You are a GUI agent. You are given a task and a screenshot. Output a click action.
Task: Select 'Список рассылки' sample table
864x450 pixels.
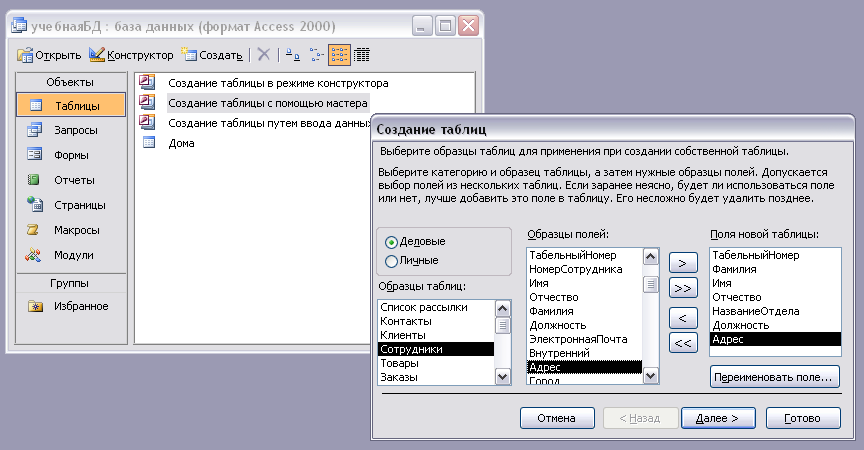(436, 307)
